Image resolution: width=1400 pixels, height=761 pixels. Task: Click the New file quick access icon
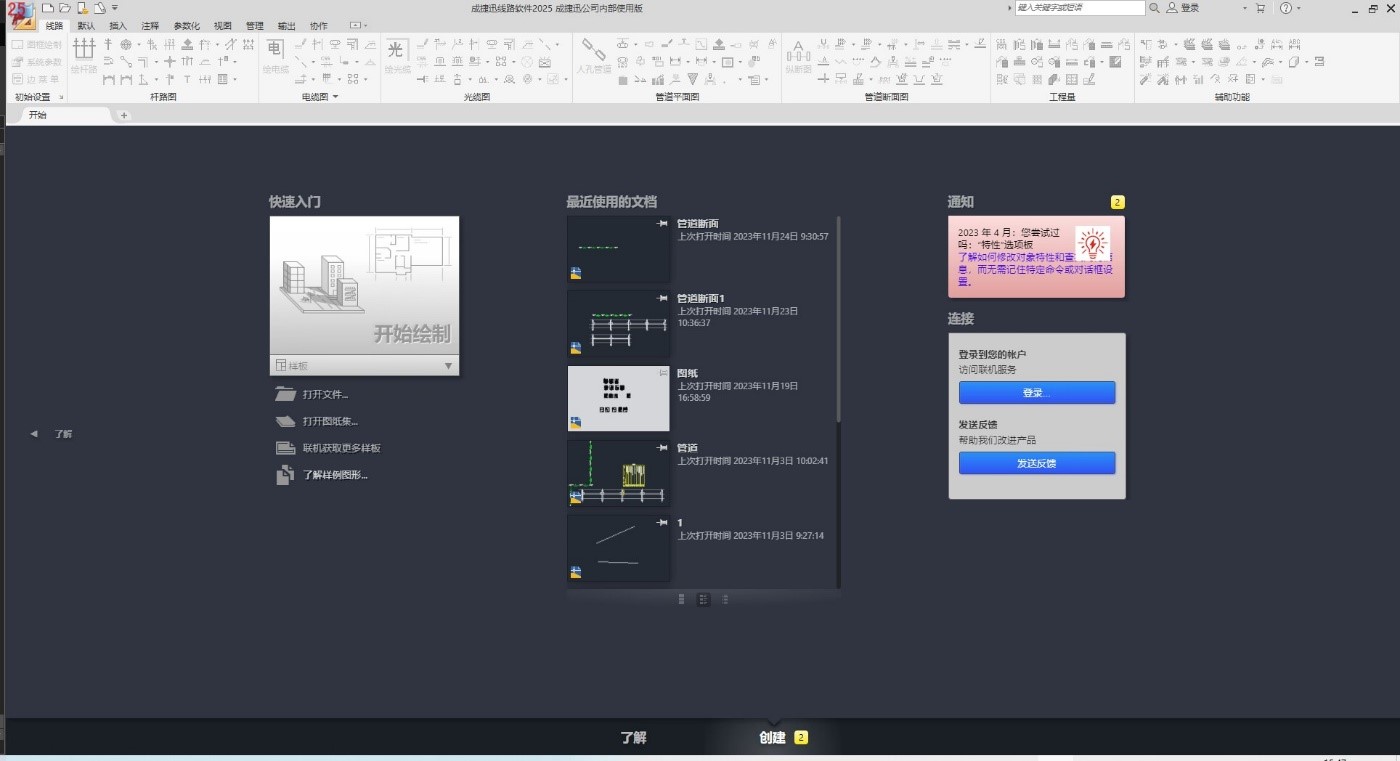coord(47,8)
